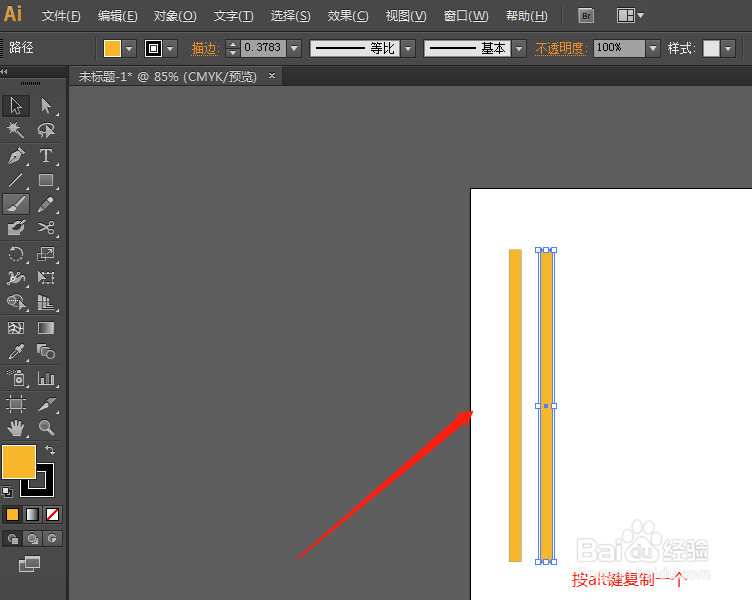Select the Gradient tool
Screen dimensions: 752x600
(46, 328)
